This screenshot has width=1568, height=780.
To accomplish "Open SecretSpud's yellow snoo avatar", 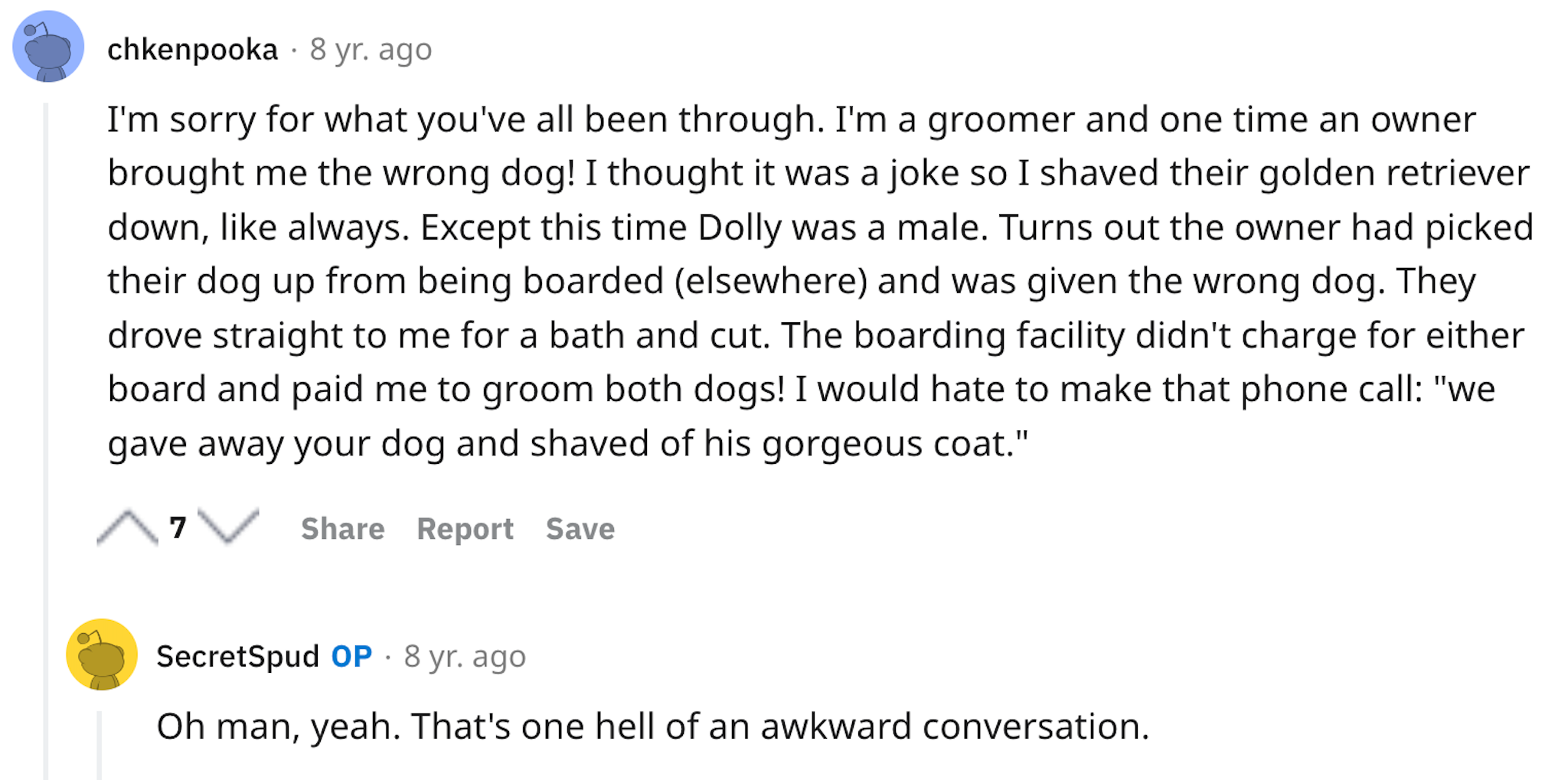I will pos(102,654).
